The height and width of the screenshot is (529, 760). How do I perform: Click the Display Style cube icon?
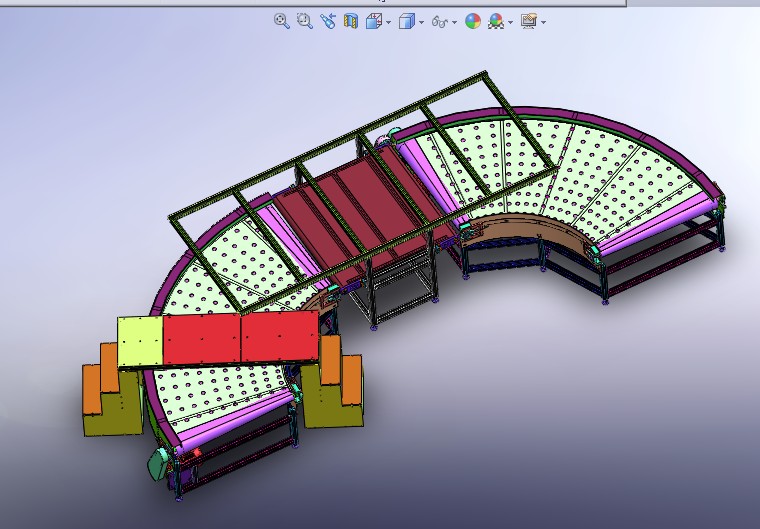407,21
